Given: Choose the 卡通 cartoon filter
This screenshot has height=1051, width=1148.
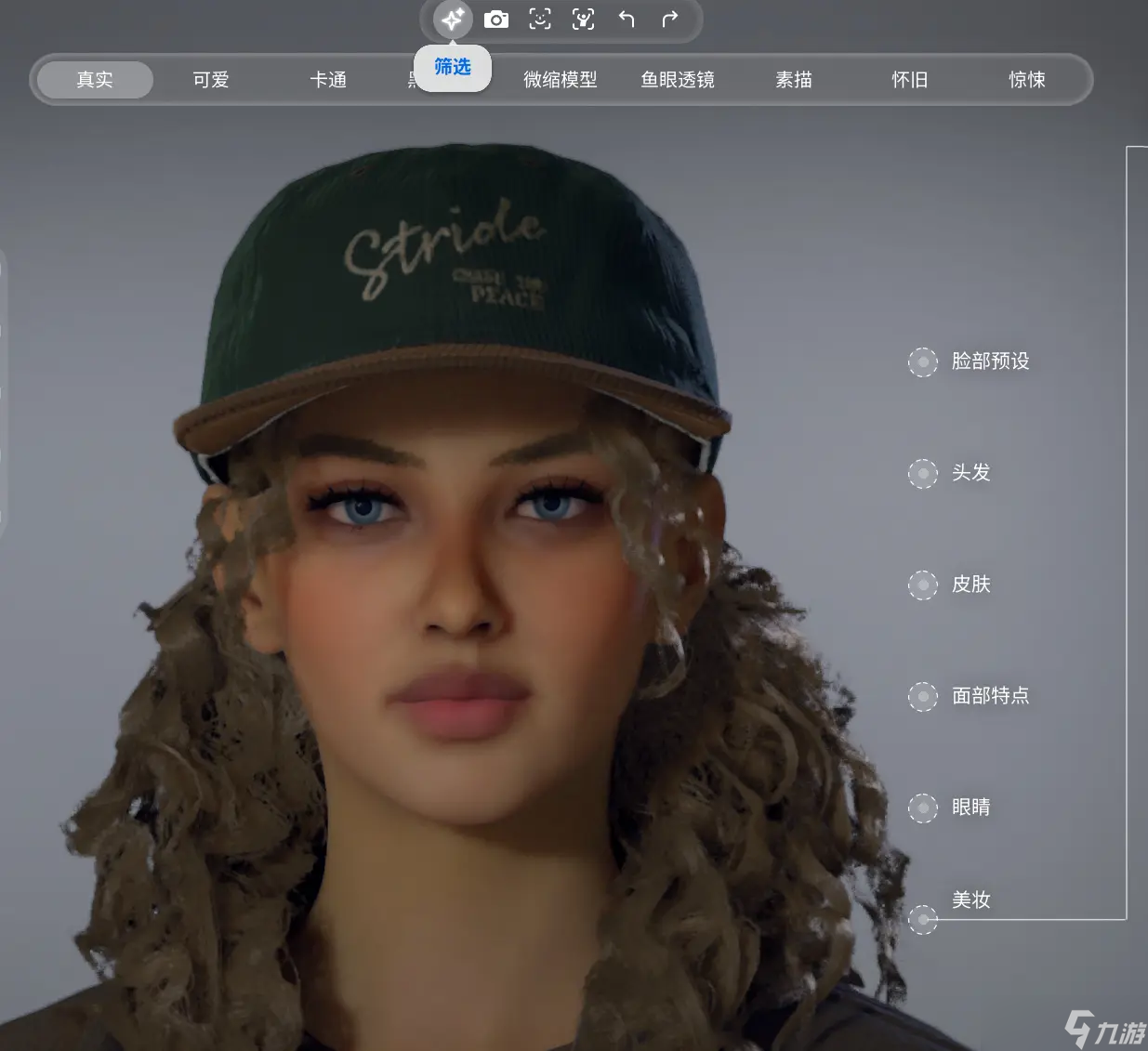Looking at the screenshot, I should click(x=328, y=80).
